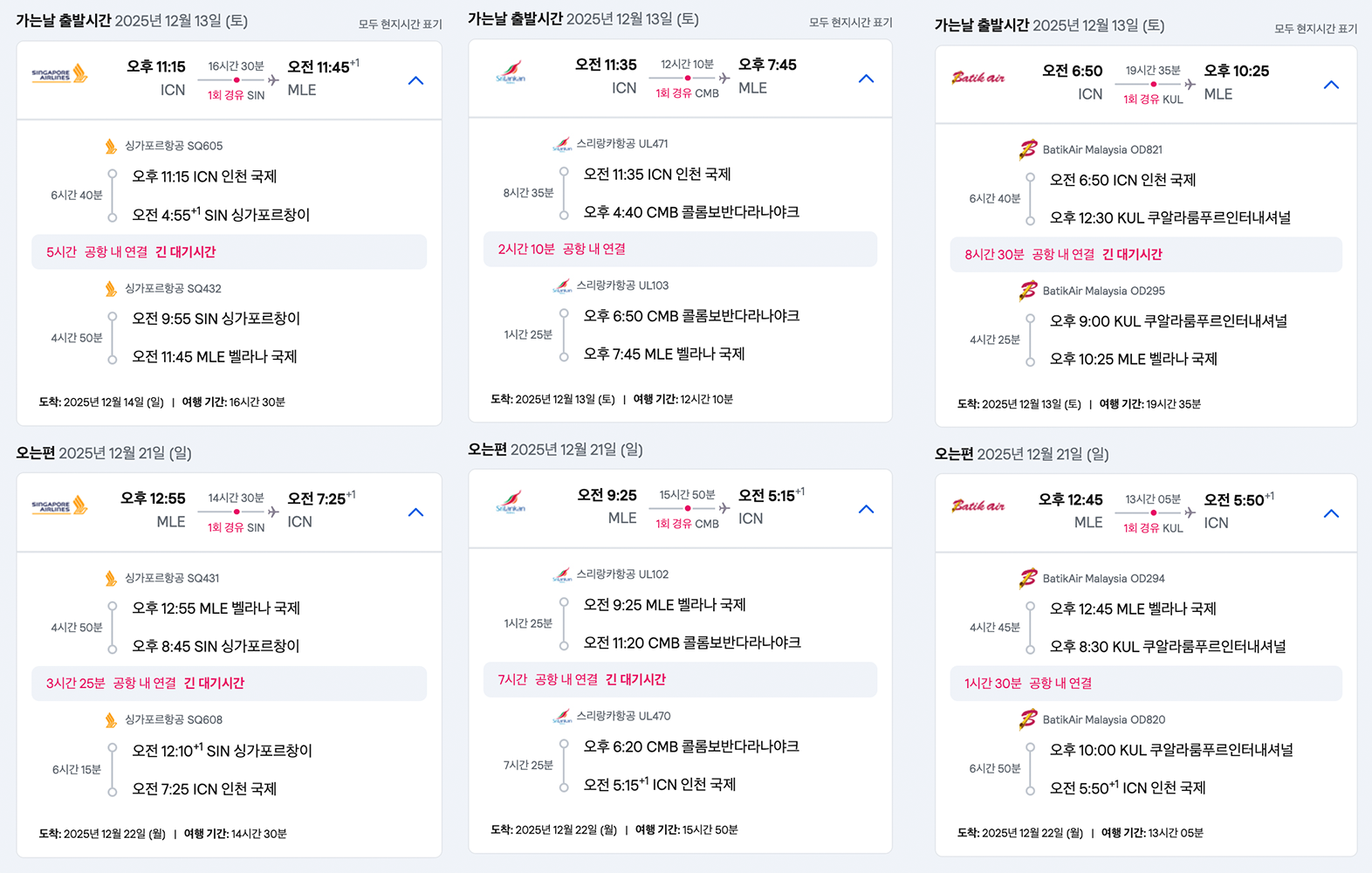Click the 1회 경유 SIN stop label on the outbound flight
1372x873 pixels.
(236, 95)
